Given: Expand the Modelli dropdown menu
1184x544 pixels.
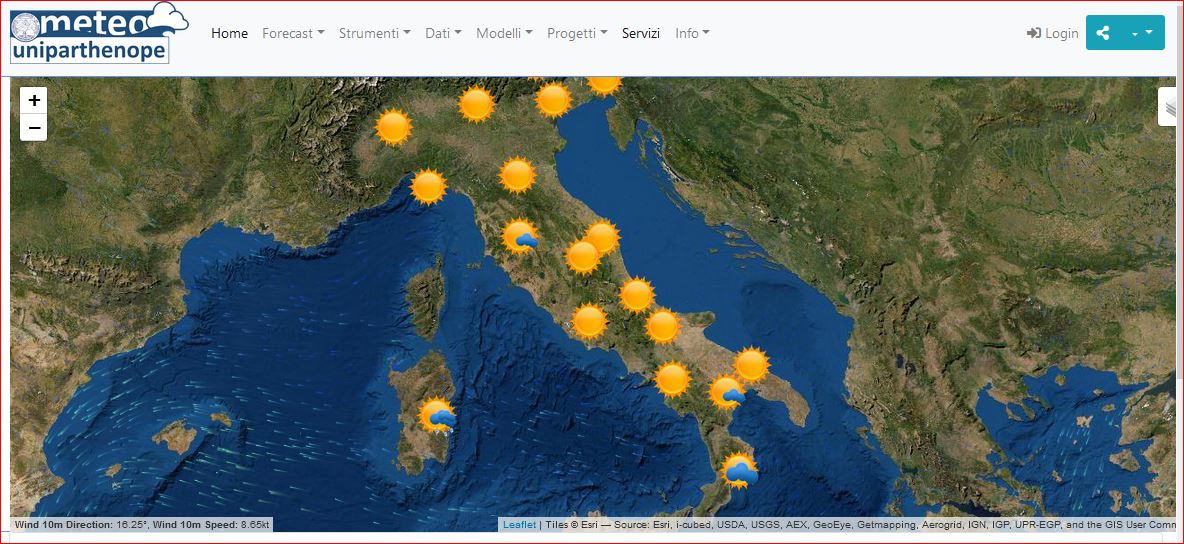Looking at the screenshot, I should coord(504,33).
